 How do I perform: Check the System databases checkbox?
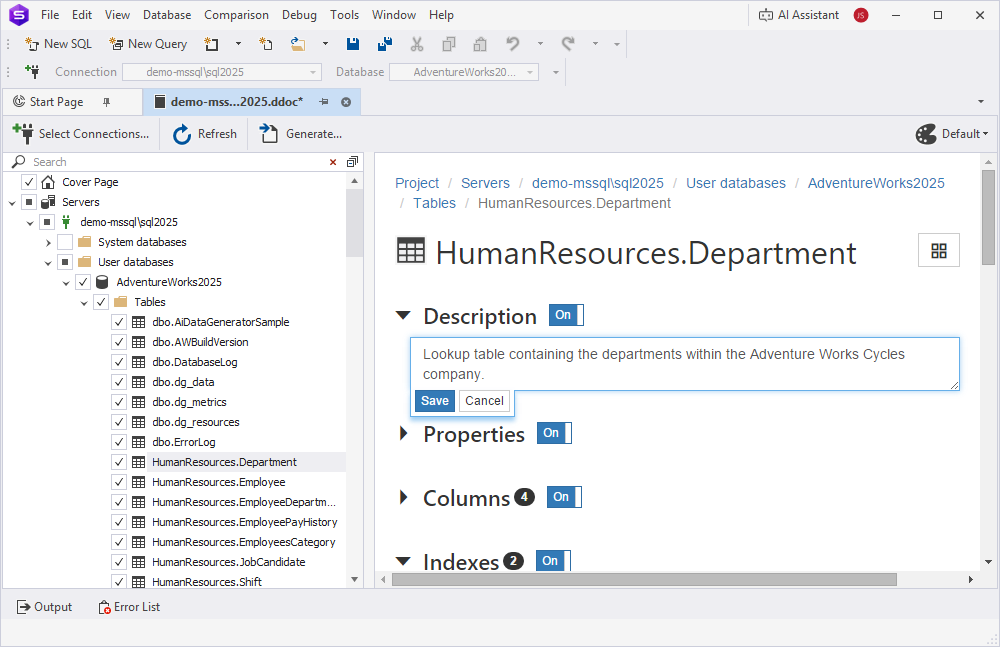(x=65, y=242)
